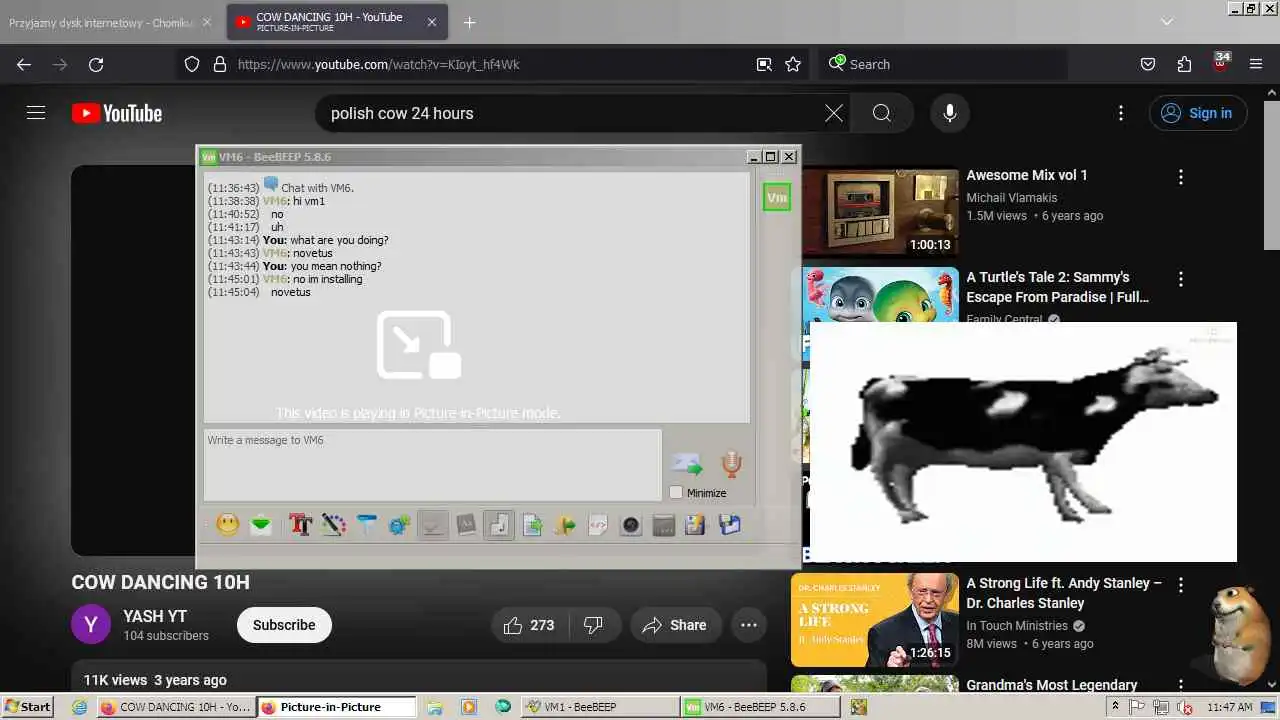The width and height of the screenshot is (1280, 720).
Task: Open the font (red T) tool in BeeBEEP
Action: point(300,524)
